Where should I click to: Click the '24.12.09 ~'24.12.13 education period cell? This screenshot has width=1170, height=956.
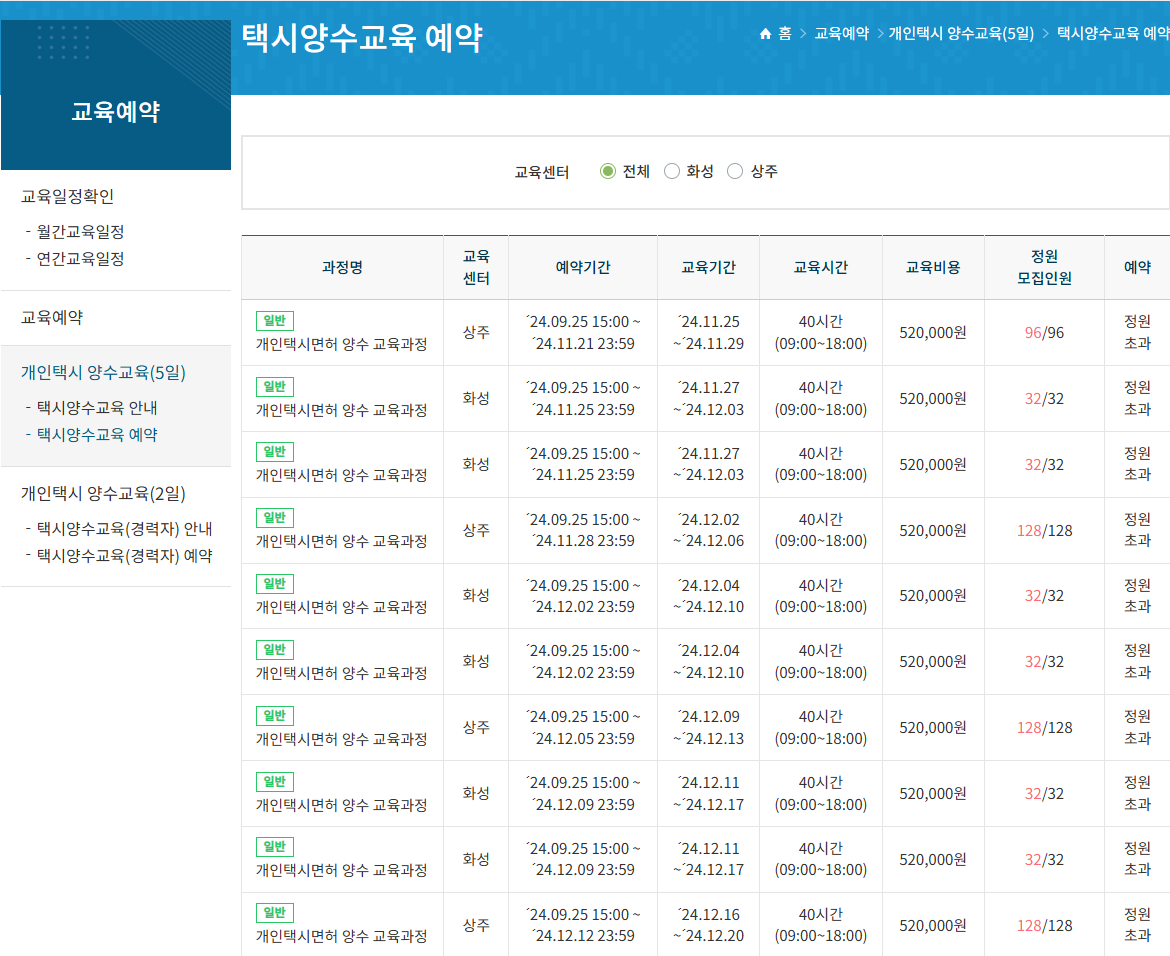[709, 728]
